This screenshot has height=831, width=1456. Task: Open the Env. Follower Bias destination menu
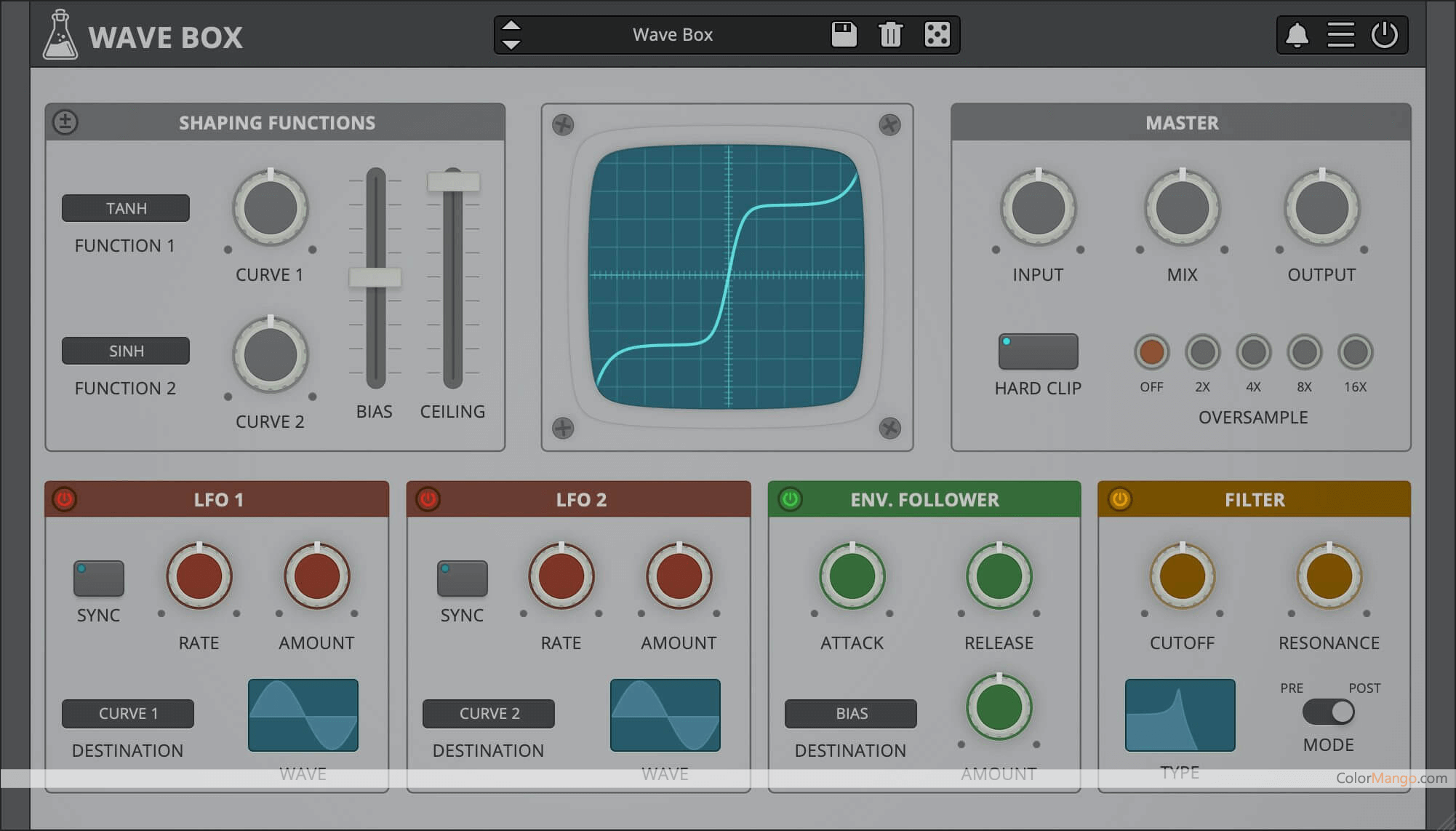(x=849, y=714)
